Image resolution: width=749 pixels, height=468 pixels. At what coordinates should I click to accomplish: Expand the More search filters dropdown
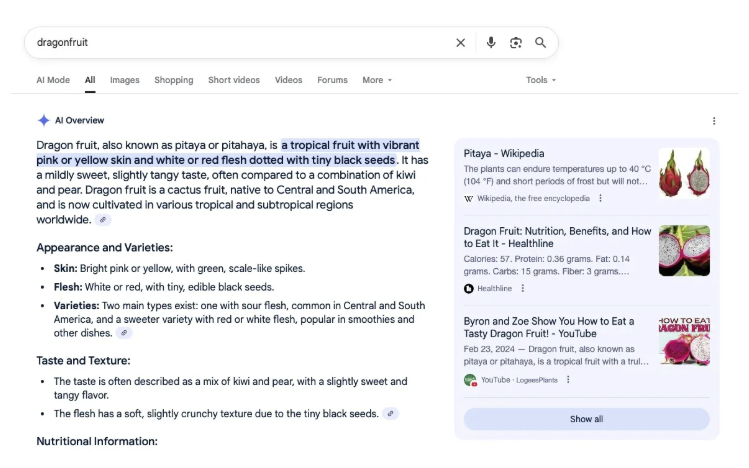coord(377,80)
